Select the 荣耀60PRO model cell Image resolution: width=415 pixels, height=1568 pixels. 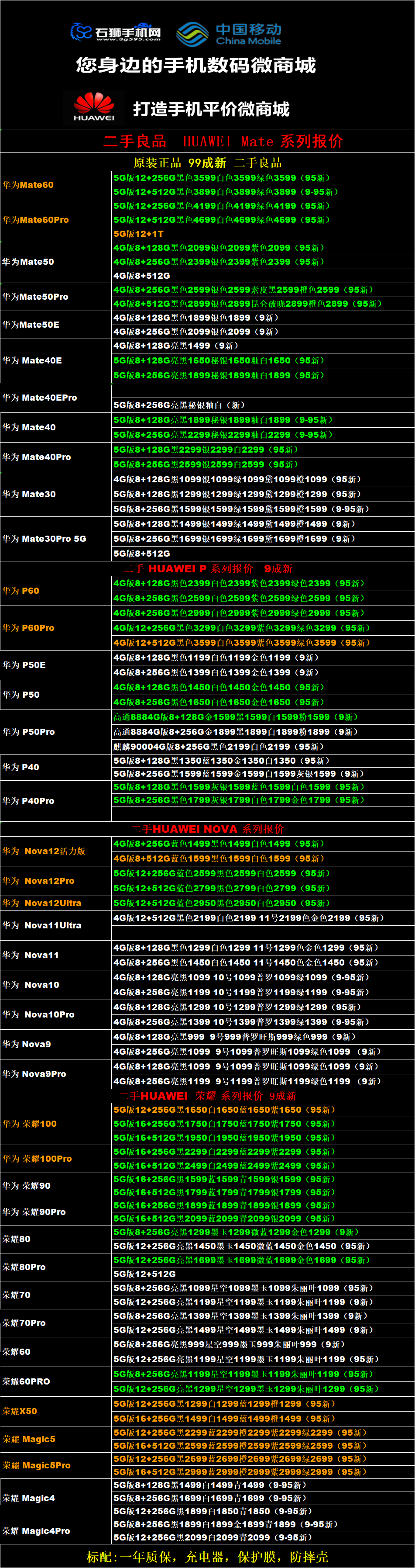[55, 1381]
